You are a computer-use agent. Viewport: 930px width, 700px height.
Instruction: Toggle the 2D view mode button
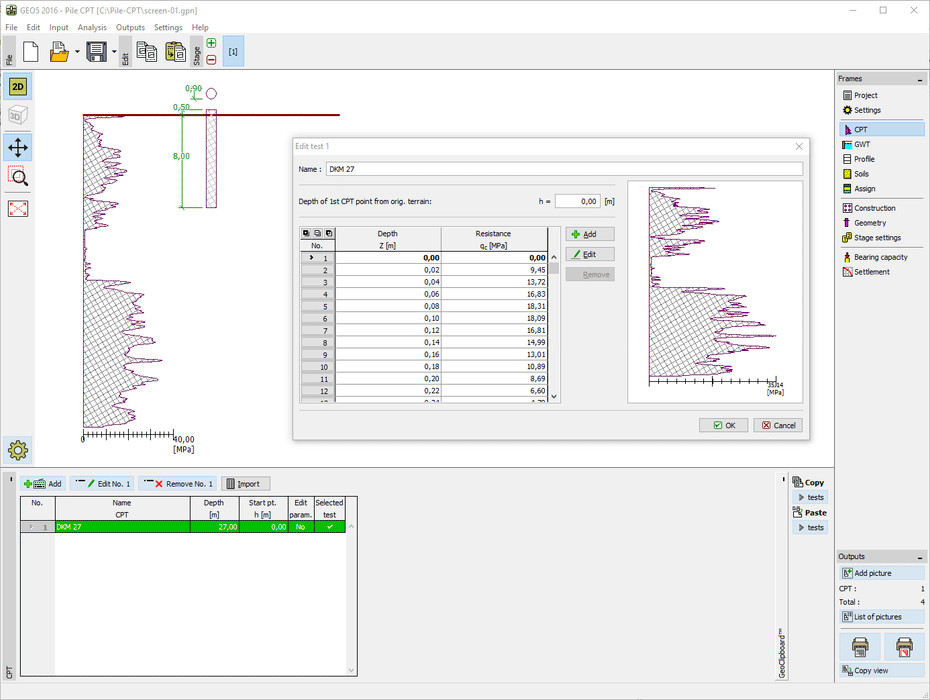[18, 87]
